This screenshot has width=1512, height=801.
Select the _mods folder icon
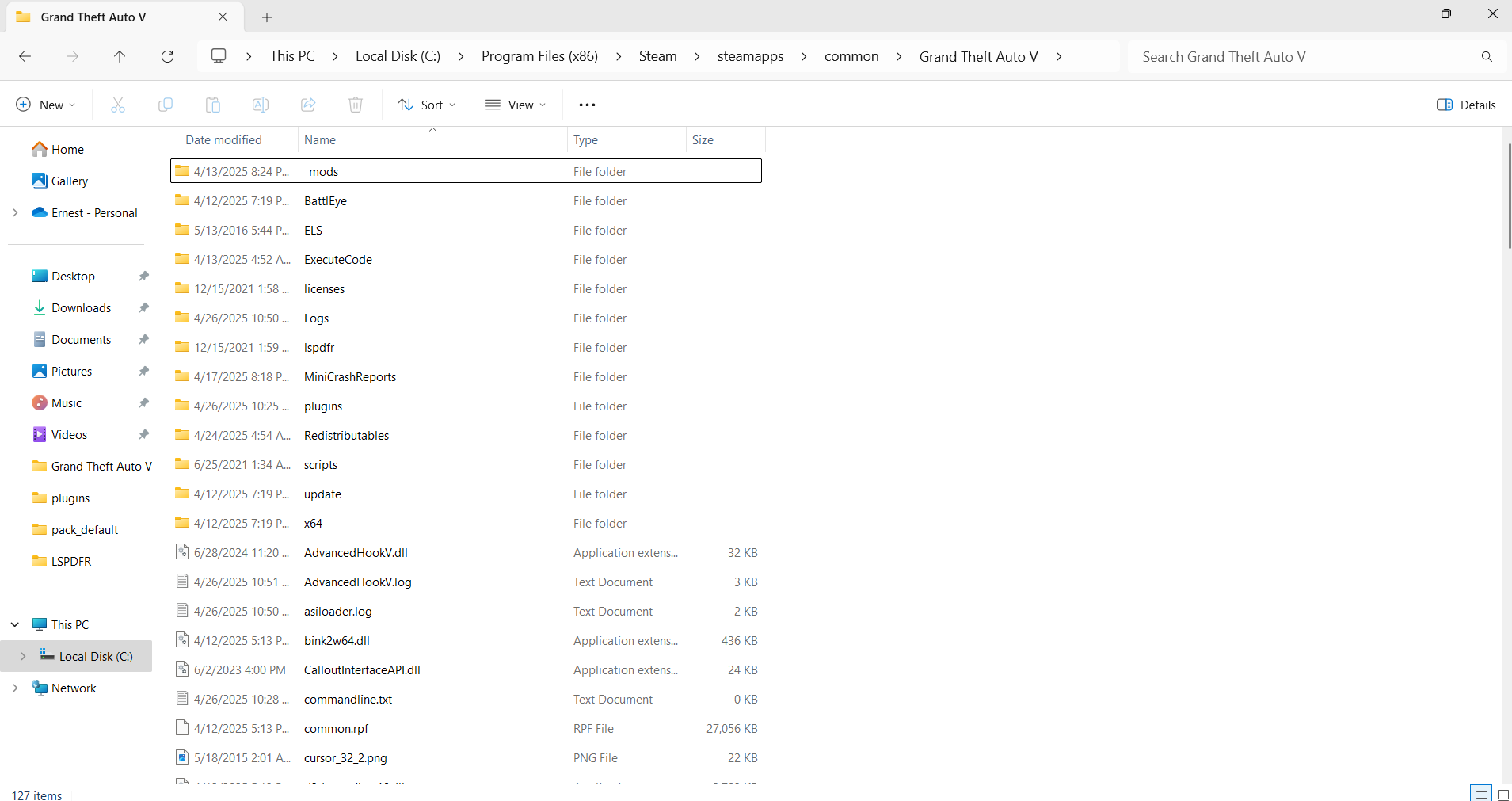click(182, 171)
